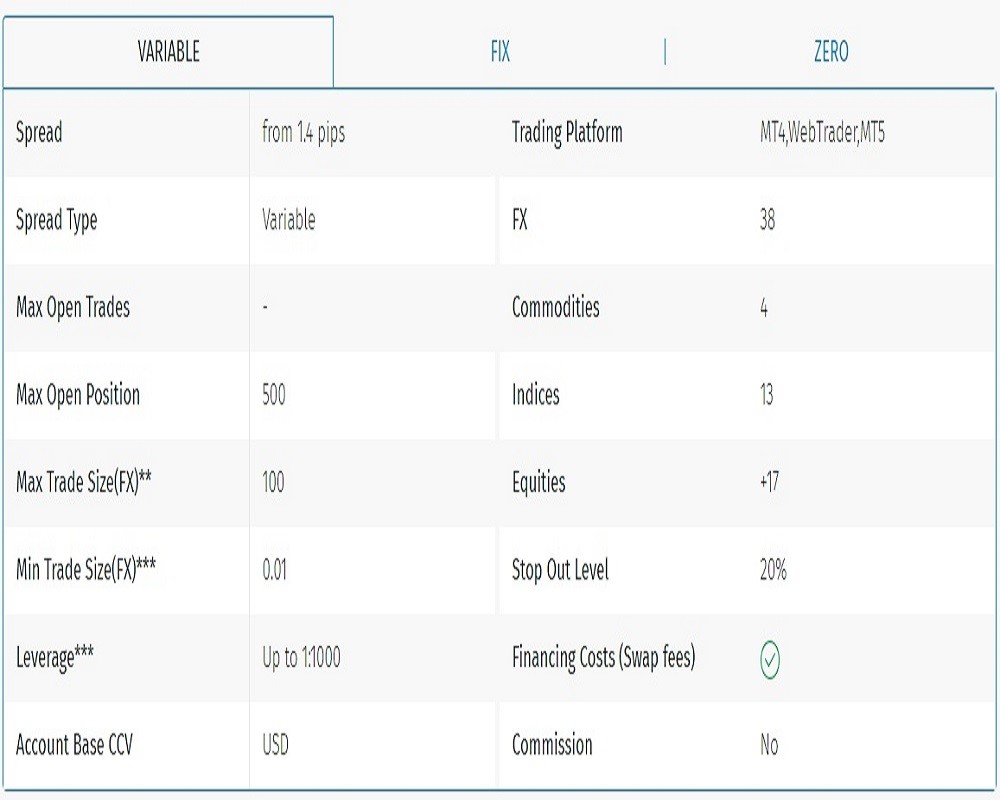Open the FIX account tab
The image size is (1000, 800).
click(x=500, y=52)
